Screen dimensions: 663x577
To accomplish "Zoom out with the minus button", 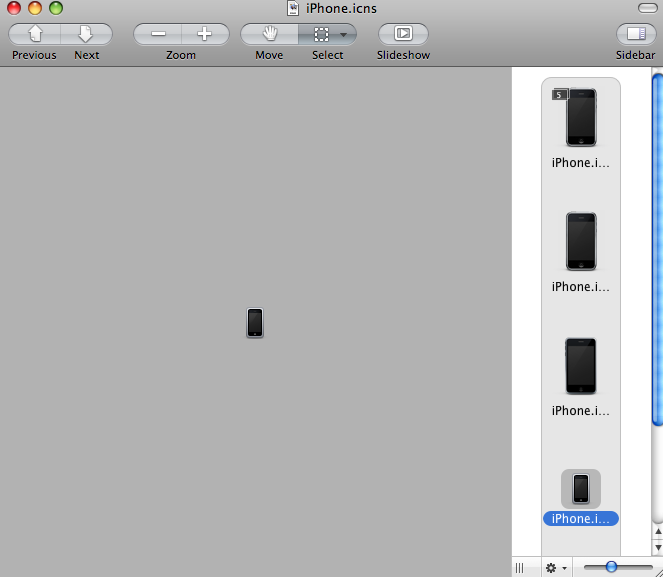I will click(158, 34).
